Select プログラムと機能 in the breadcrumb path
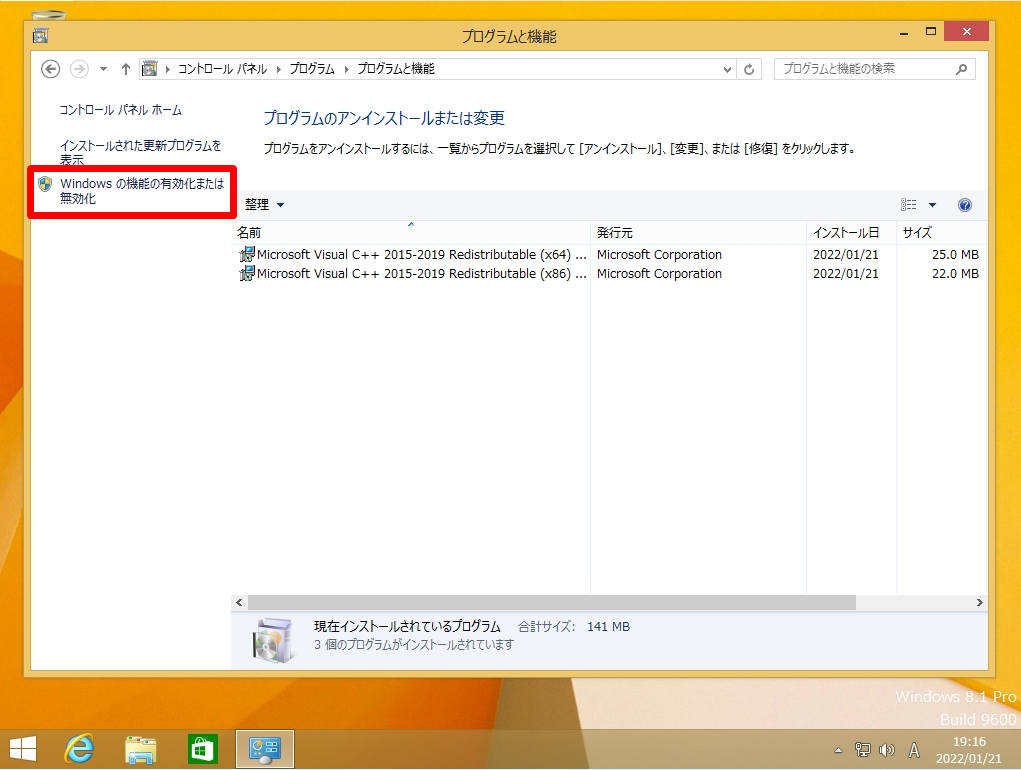The height and width of the screenshot is (770, 1021). 396,69
